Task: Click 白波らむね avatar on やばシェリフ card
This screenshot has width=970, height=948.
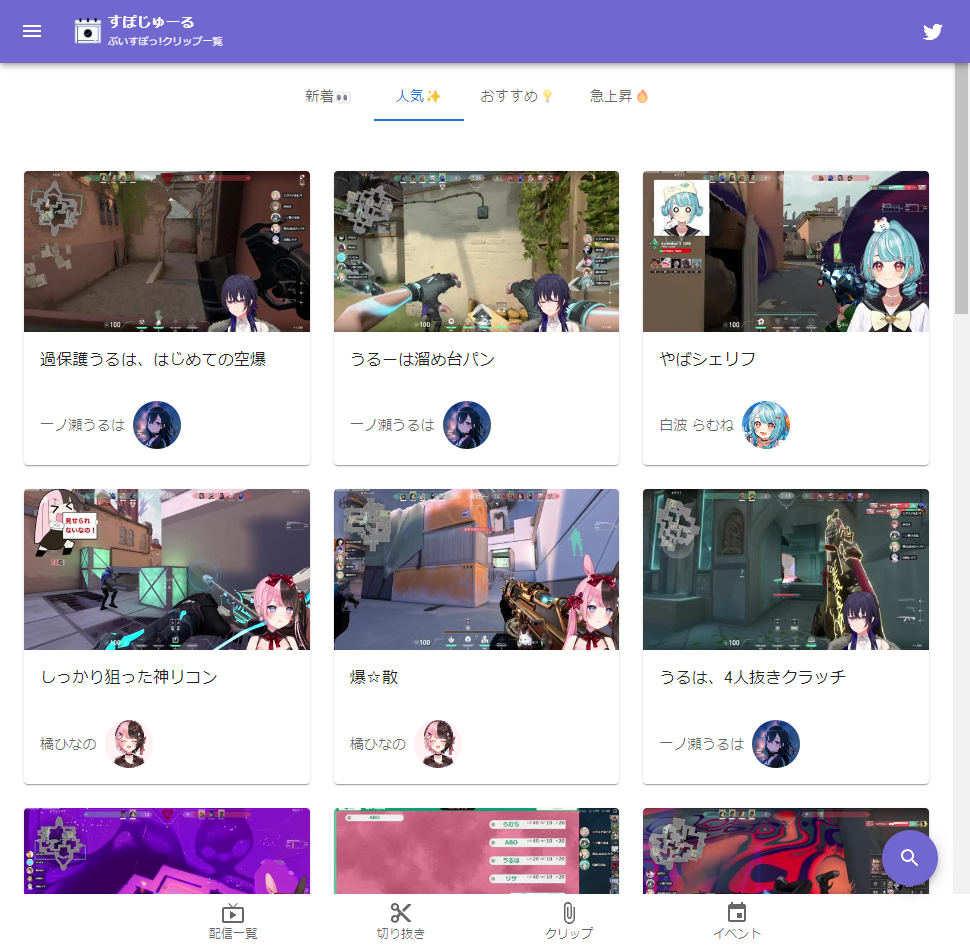Action: coord(766,425)
